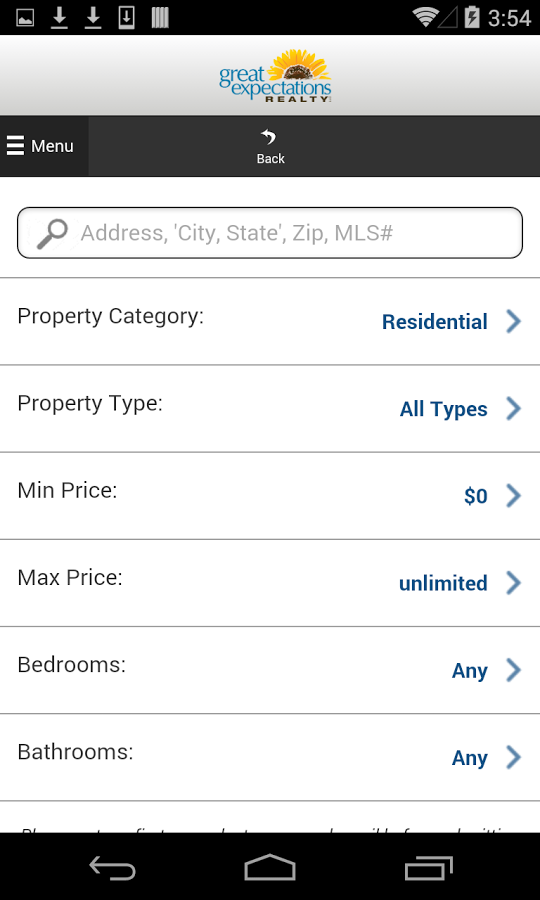Focus the Address, City, State search field
The height and width of the screenshot is (900, 540).
(x=270, y=233)
